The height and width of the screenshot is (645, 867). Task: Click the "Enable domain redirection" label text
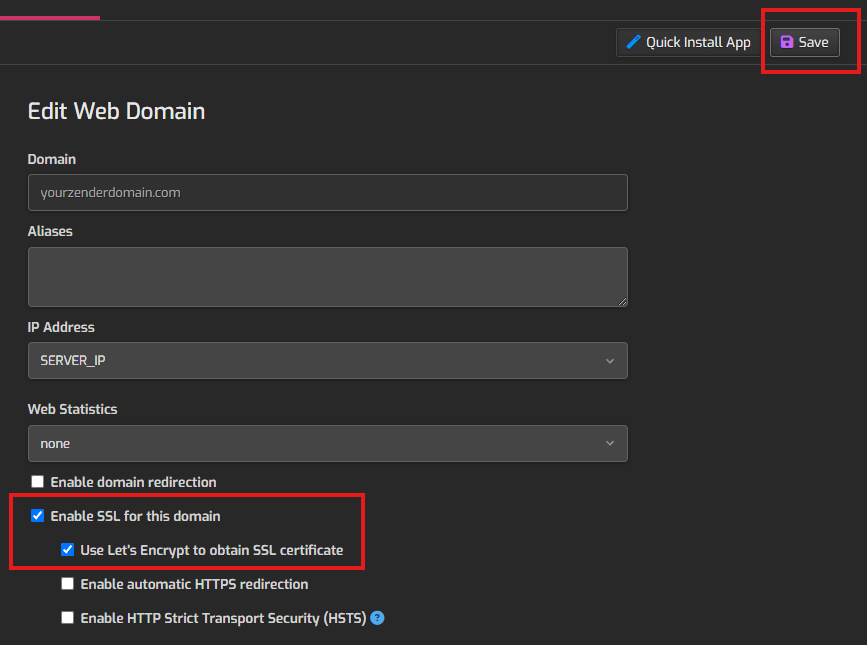point(133,482)
